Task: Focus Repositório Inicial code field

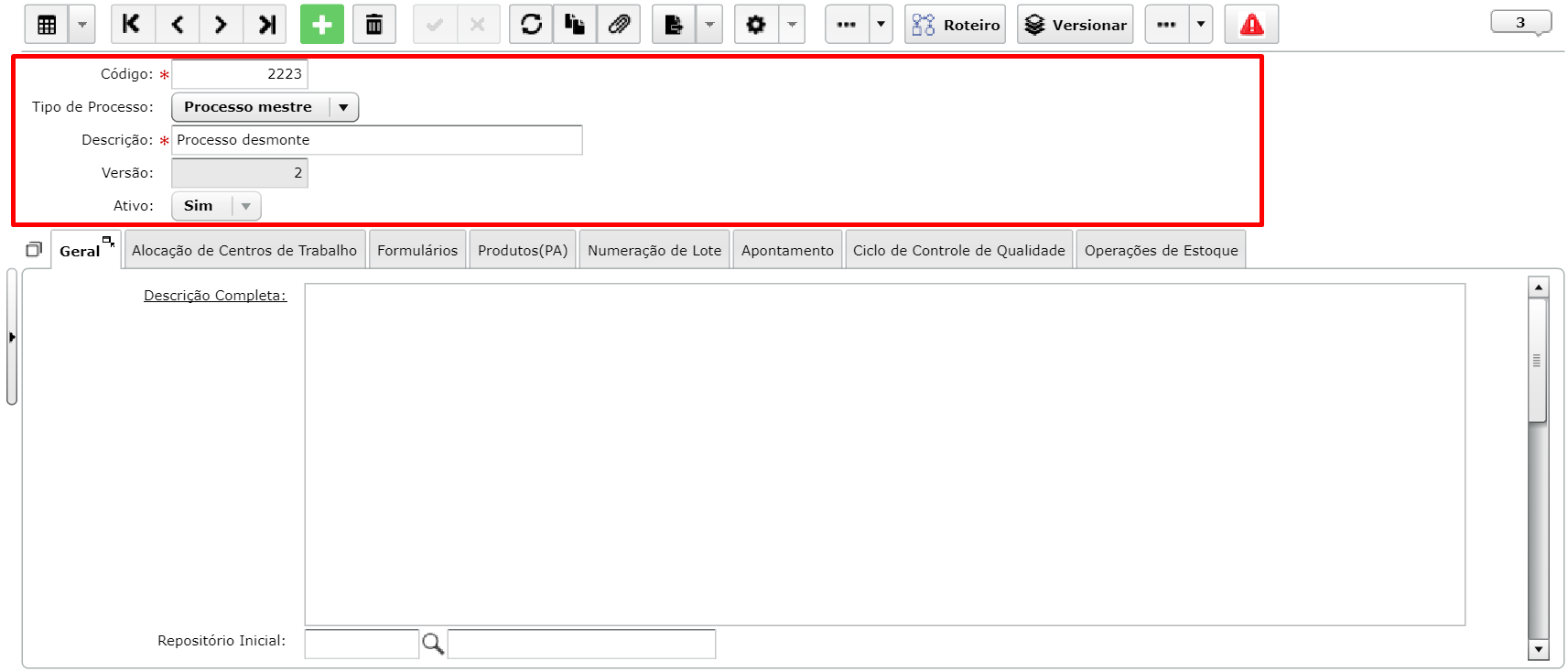Action: coord(362,644)
